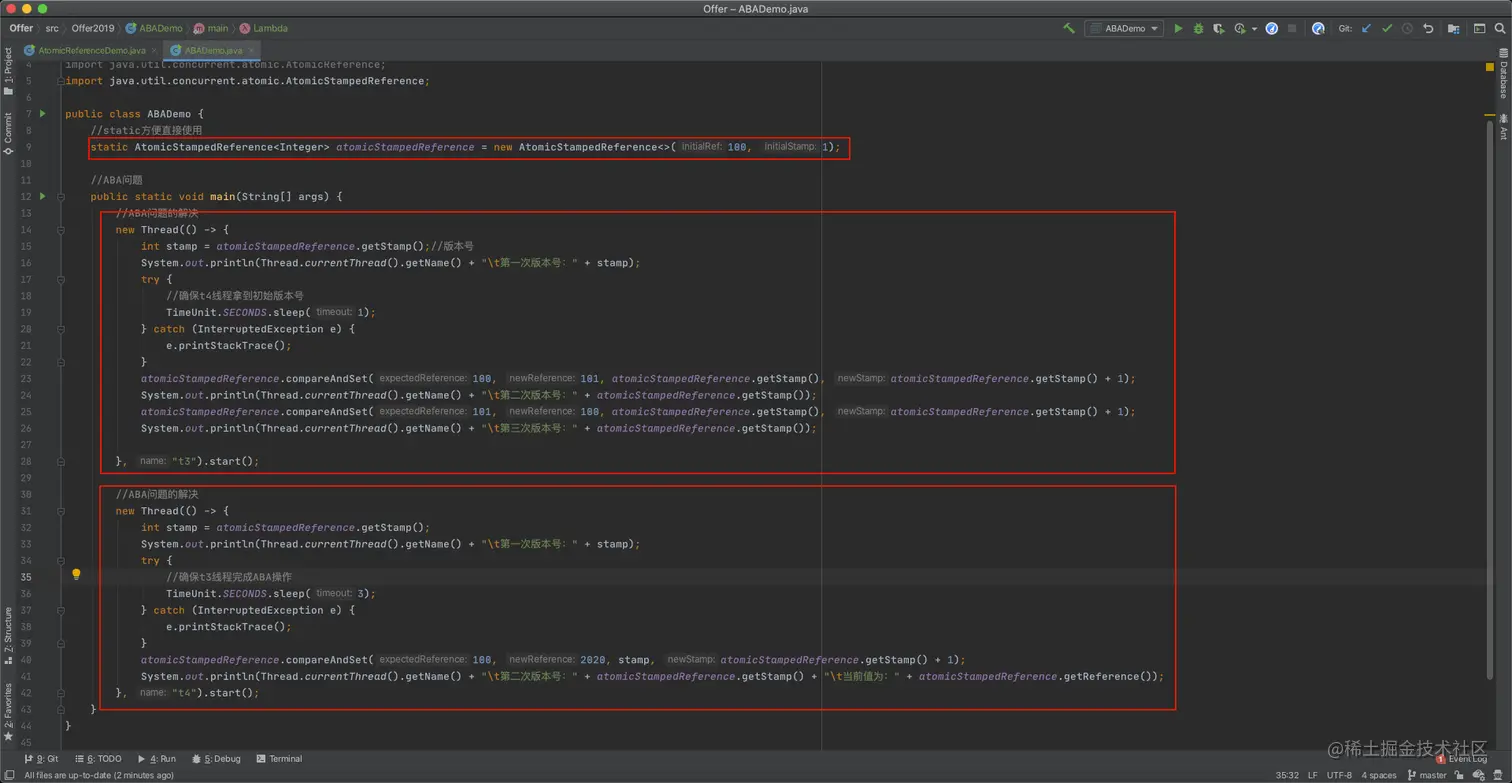
Task: Click the cursor position 35:32 indicator
Action: 1287,775
